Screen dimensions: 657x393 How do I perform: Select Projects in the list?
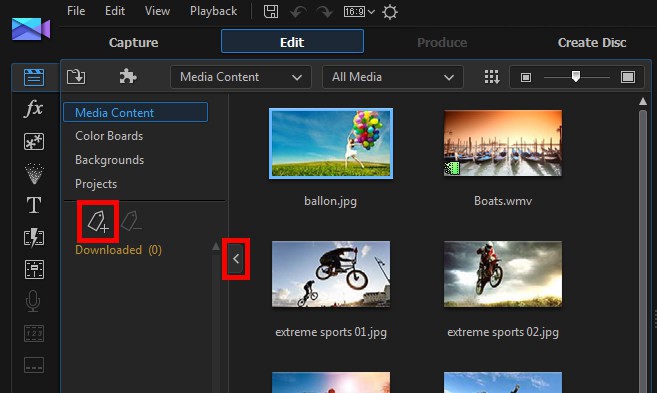point(96,184)
